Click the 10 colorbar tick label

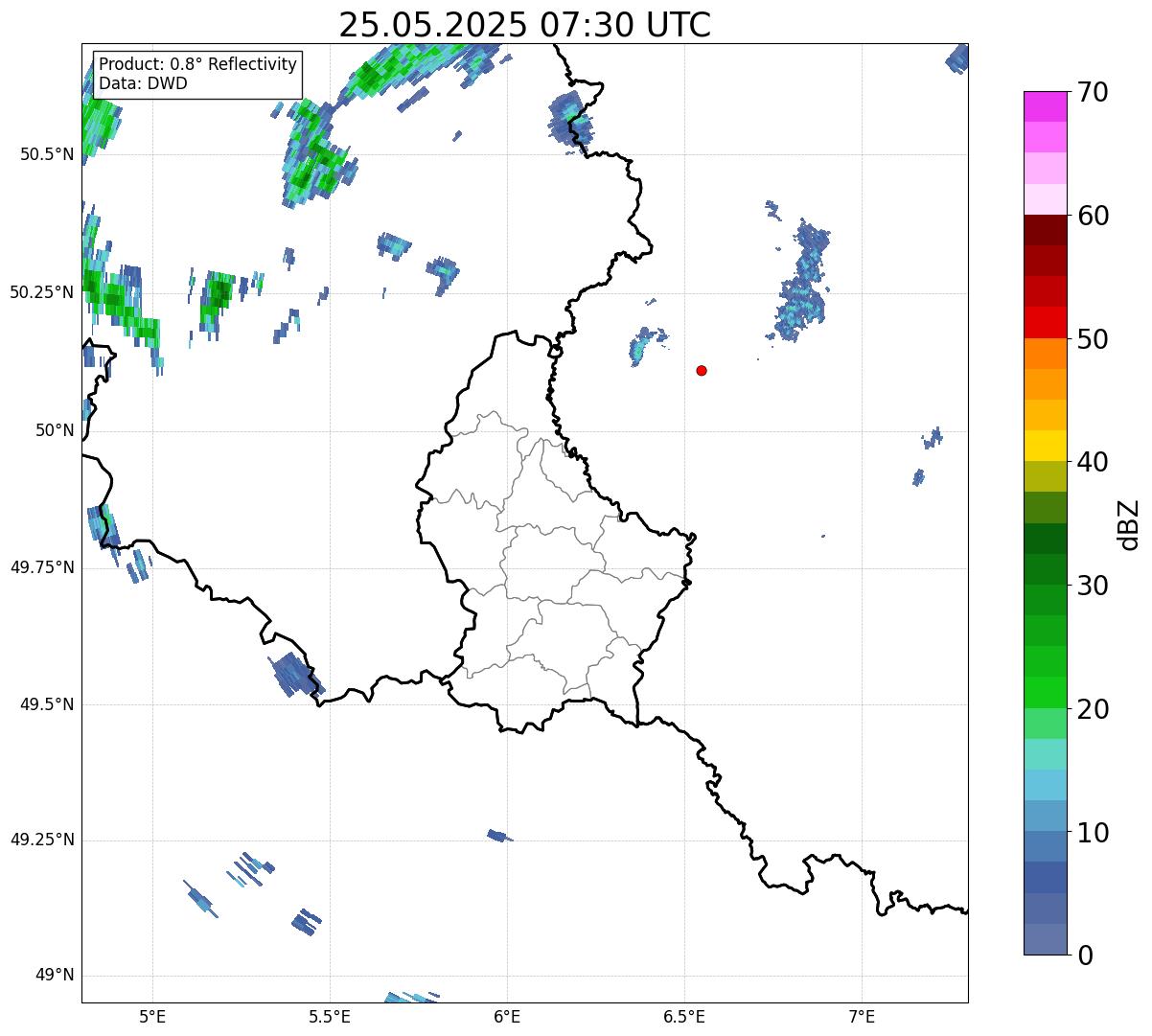pos(1092,833)
